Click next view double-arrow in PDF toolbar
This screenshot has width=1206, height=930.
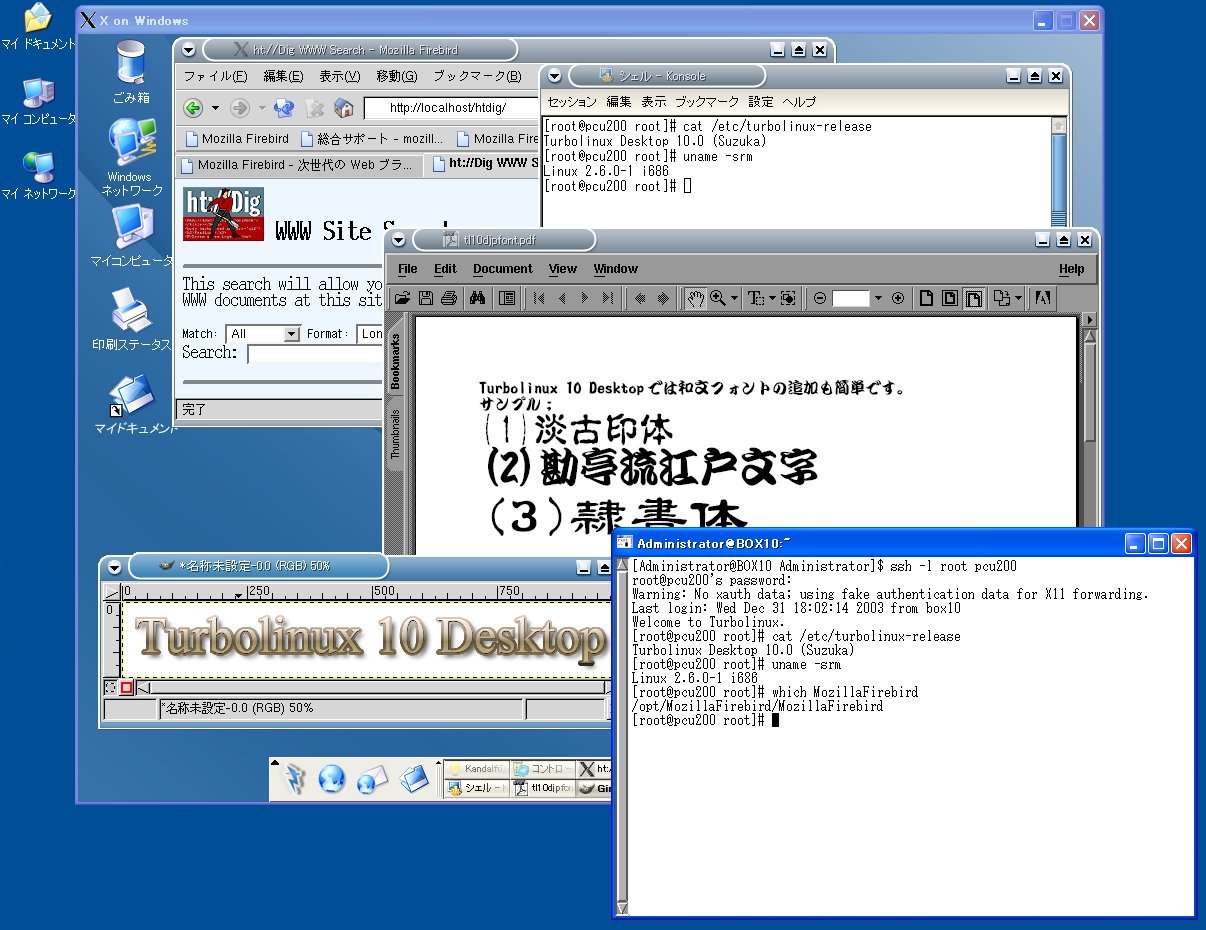(663, 298)
